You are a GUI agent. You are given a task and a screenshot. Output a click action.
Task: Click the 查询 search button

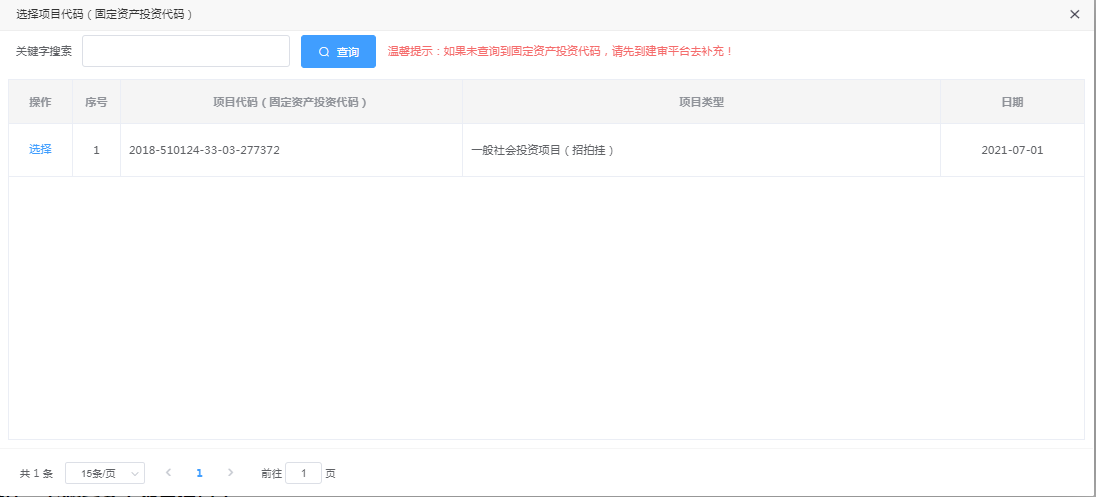tap(338, 52)
